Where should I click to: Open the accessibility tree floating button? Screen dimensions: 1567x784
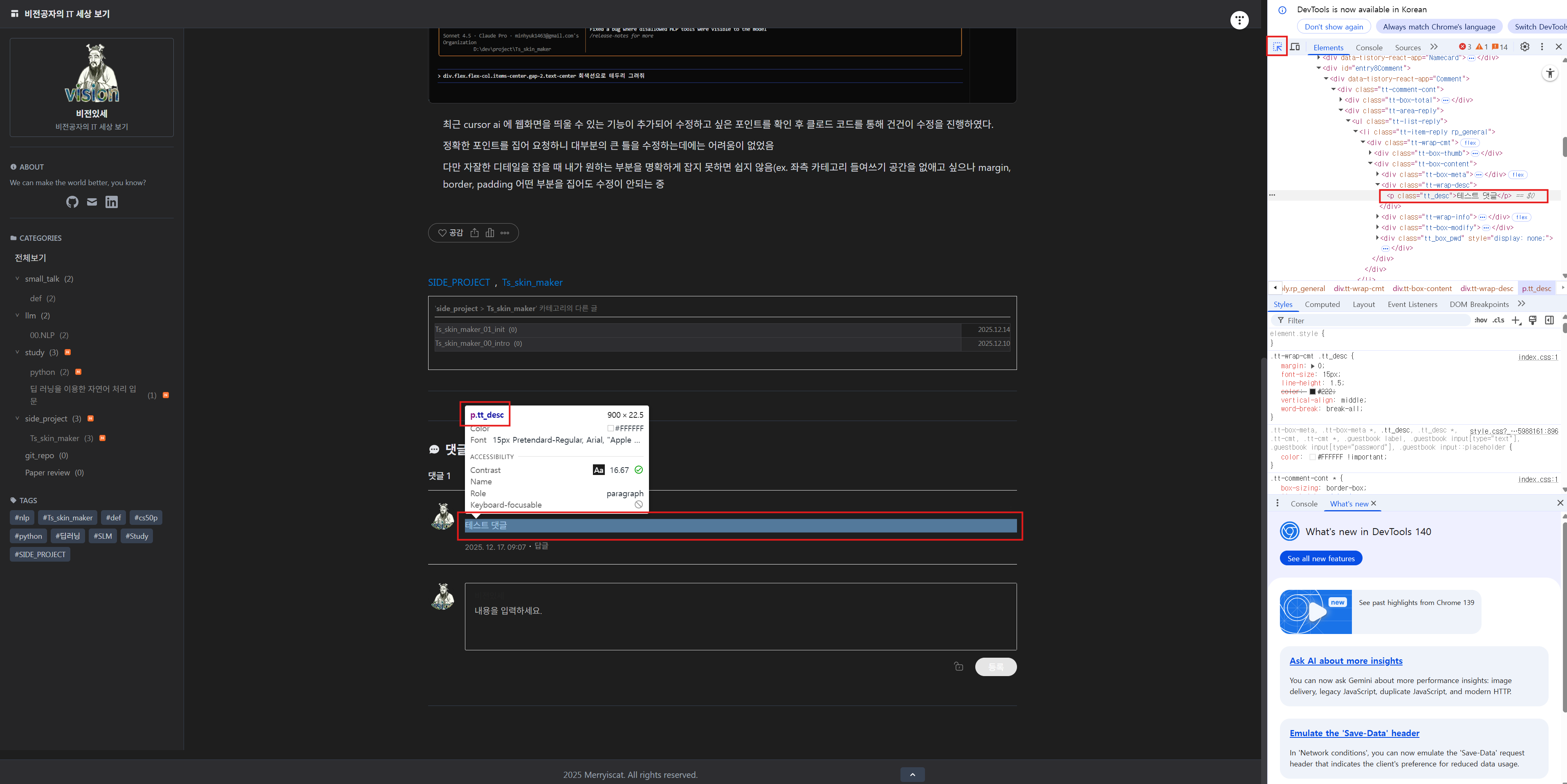pos(1550,74)
